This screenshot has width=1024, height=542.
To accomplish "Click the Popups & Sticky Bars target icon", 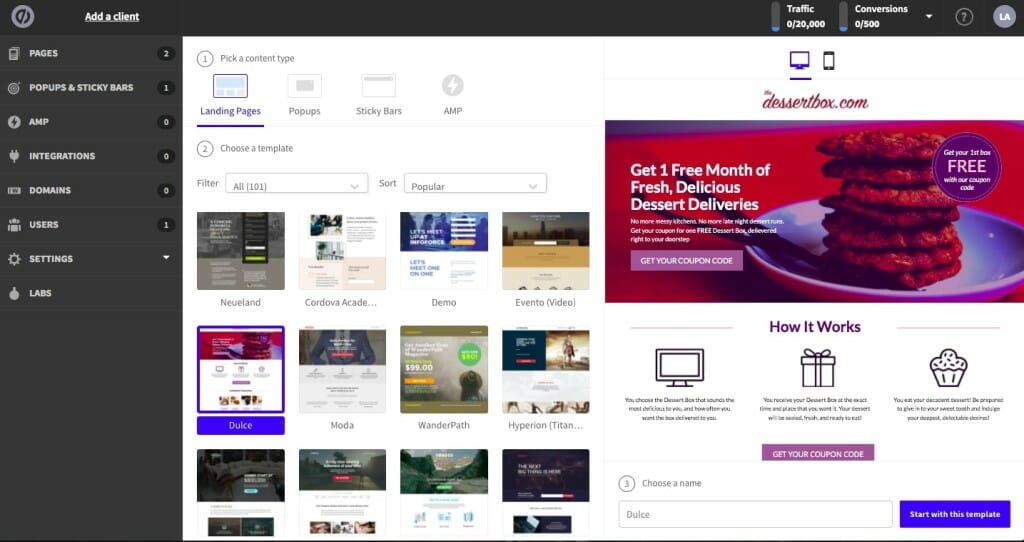I will 14,88.
